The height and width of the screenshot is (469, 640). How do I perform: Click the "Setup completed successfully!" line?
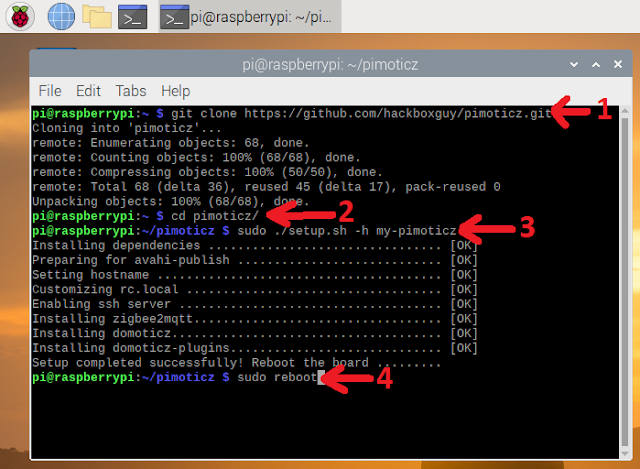point(237,363)
